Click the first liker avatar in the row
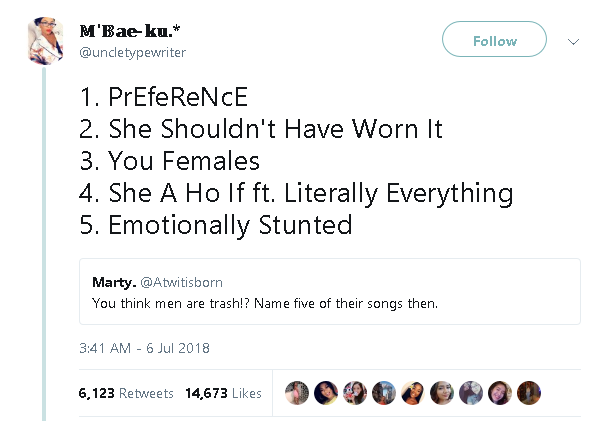The image size is (605, 421). tap(297, 393)
